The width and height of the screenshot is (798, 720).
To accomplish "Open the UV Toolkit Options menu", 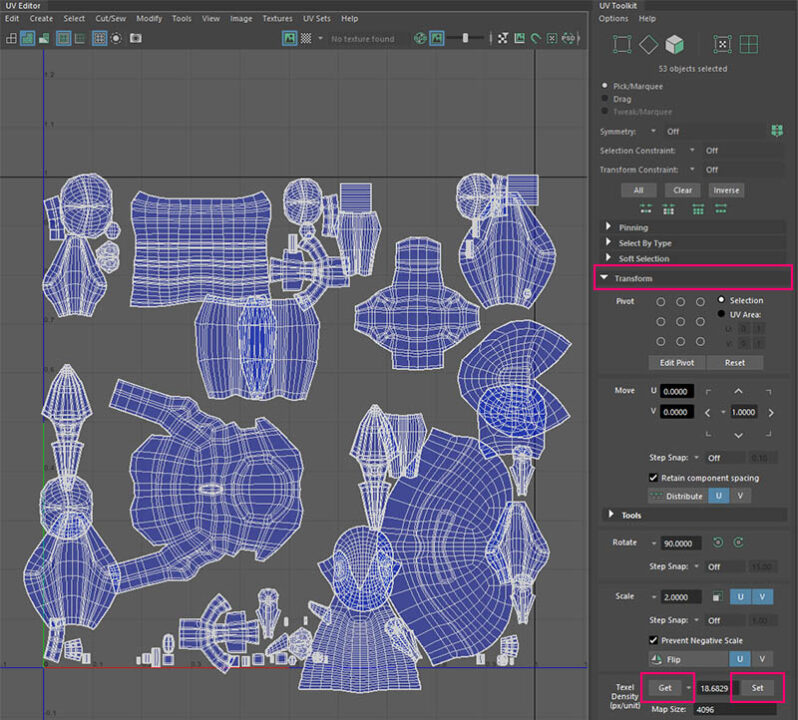I will 613,18.
